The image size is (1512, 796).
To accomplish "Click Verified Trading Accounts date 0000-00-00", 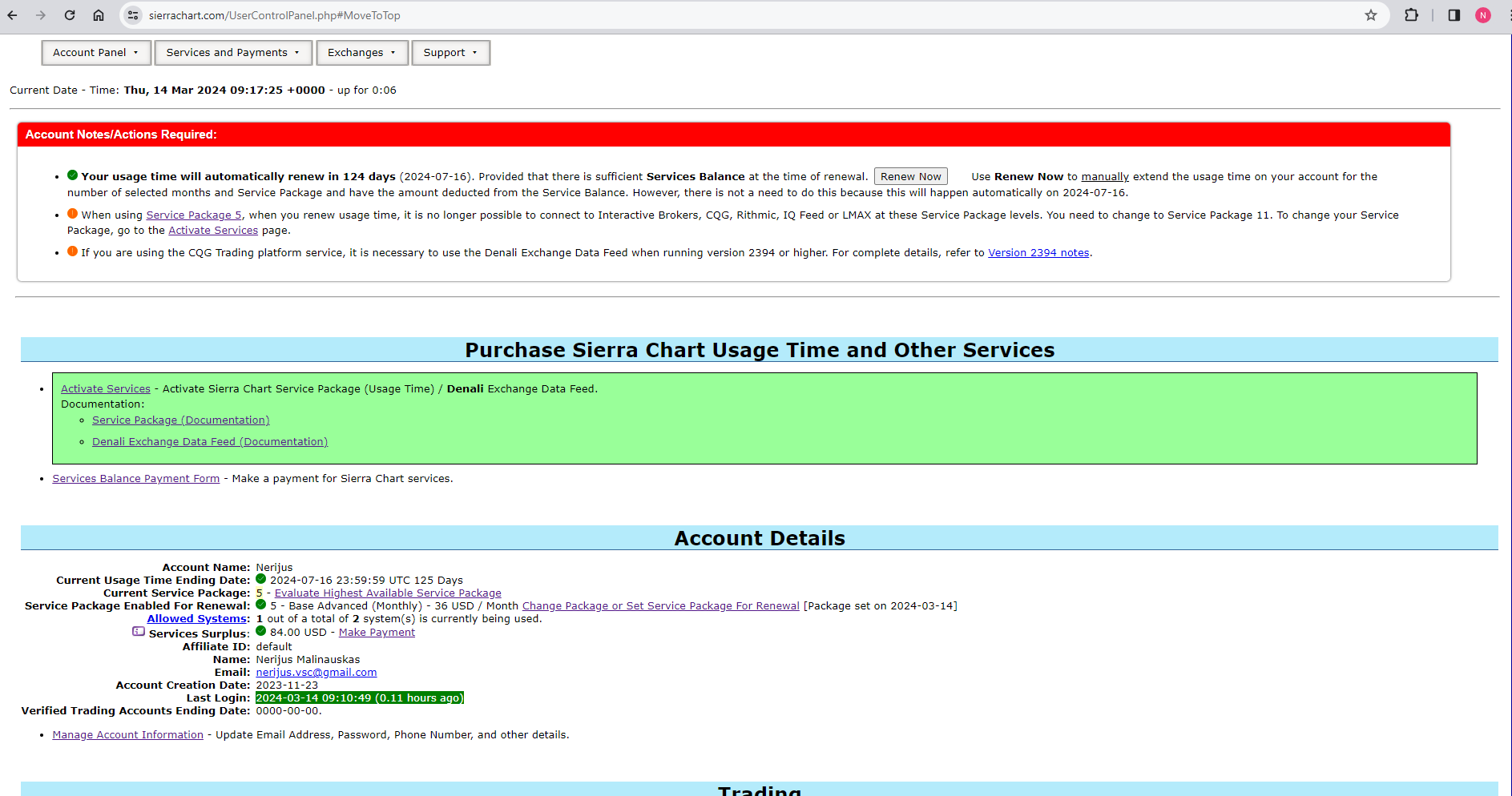I will [x=288, y=710].
